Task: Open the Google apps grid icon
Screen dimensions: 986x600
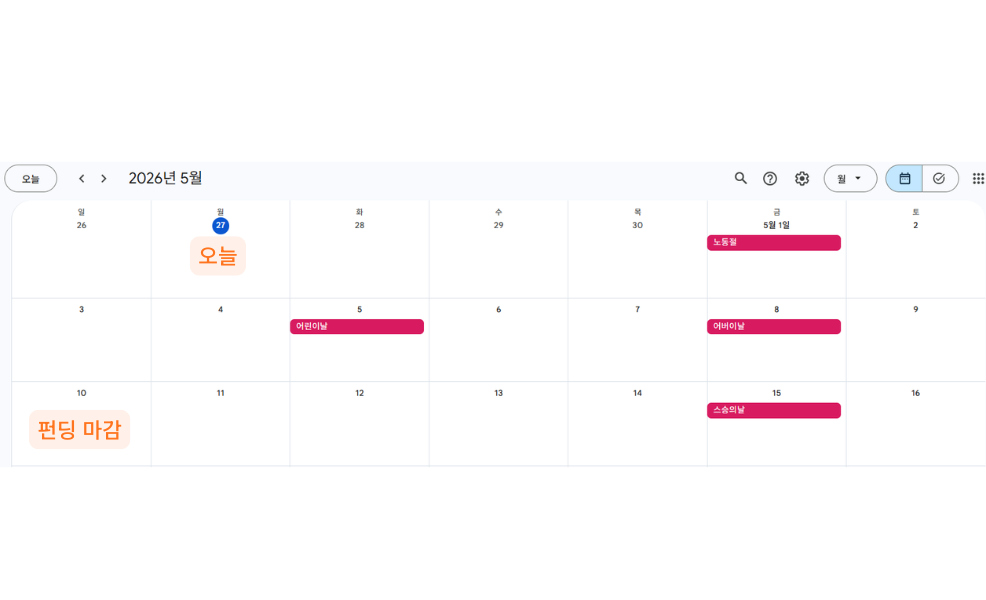Action: click(x=978, y=179)
